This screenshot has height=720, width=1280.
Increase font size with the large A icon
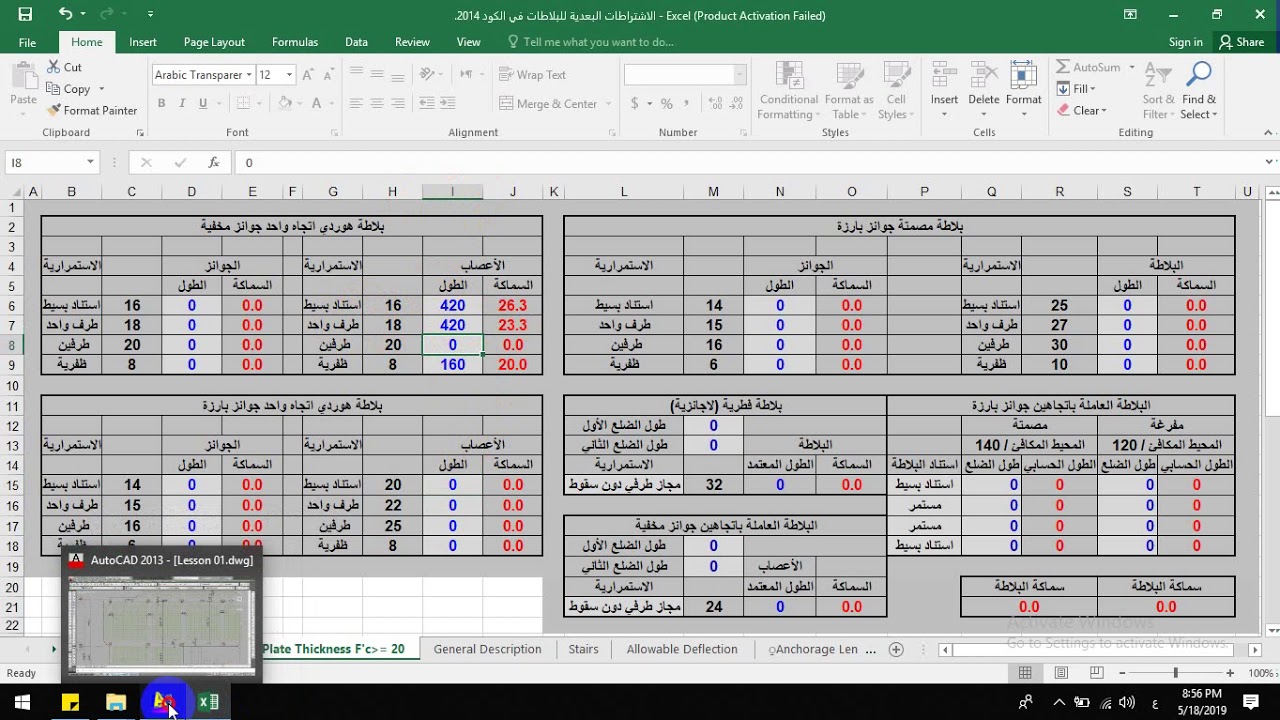click(308, 75)
